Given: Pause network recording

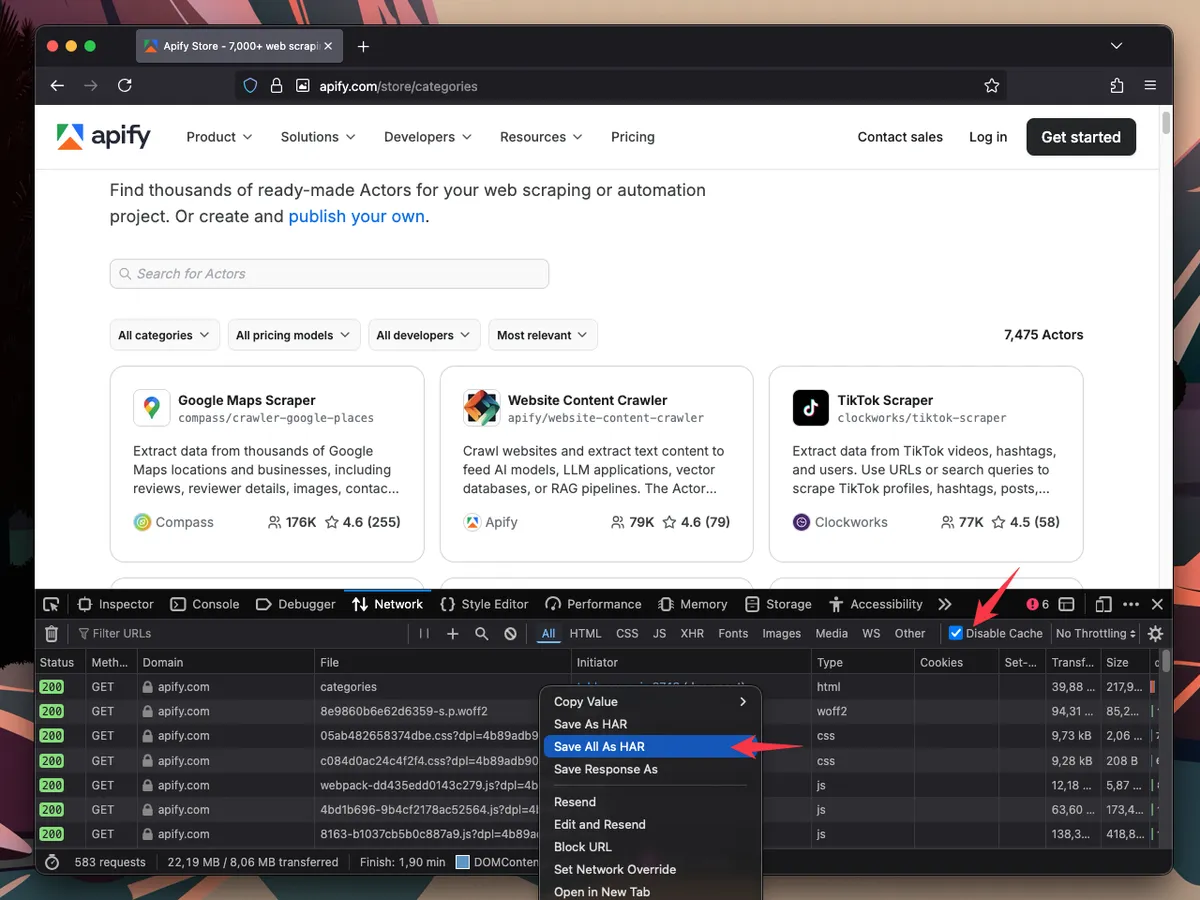Looking at the screenshot, I should (424, 633).
